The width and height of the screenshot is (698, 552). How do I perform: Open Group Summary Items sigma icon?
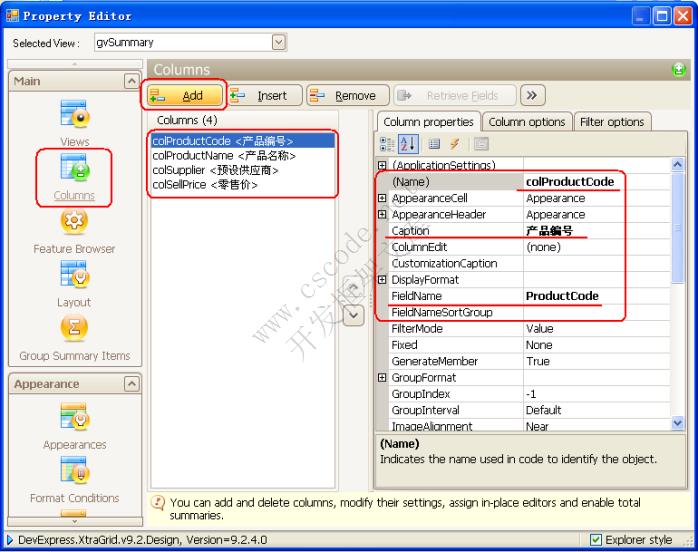75,328
